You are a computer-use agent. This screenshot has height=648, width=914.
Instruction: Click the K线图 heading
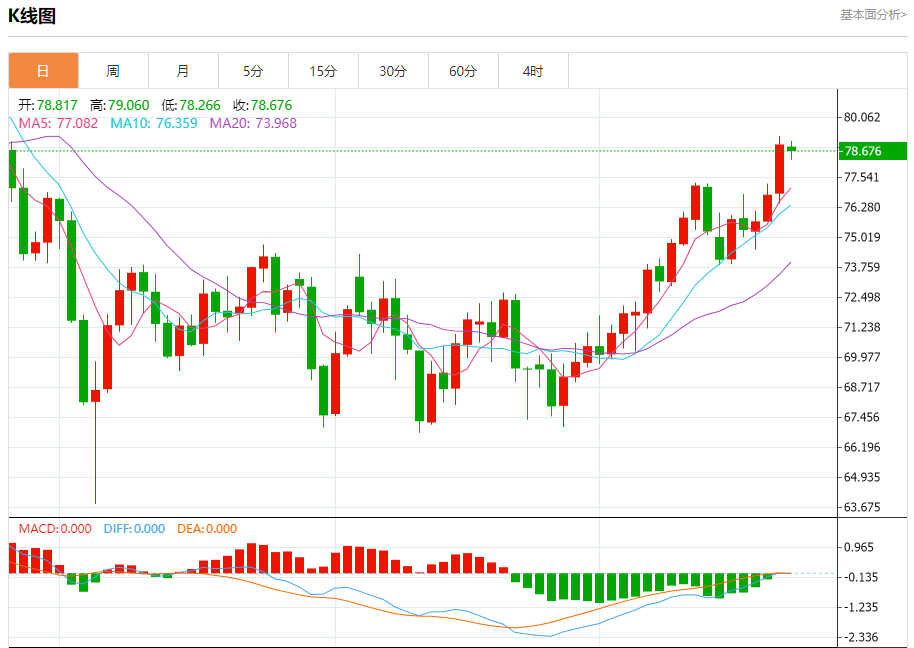(x=32, y=16)
